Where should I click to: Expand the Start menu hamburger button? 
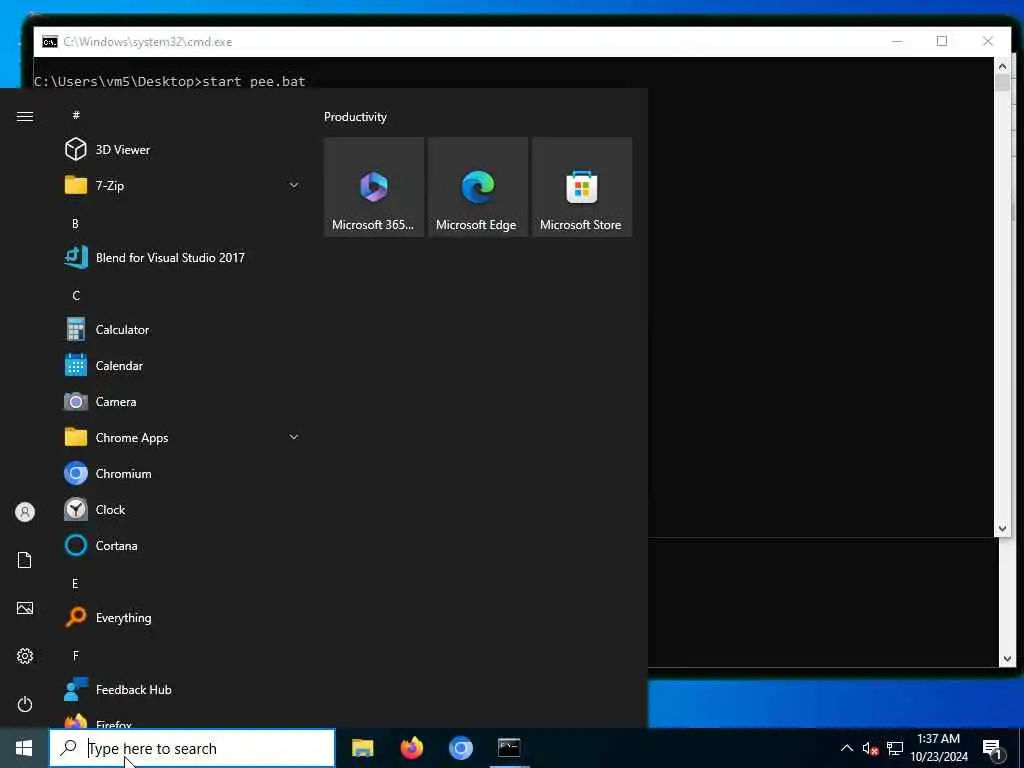(x=25, y=116)
